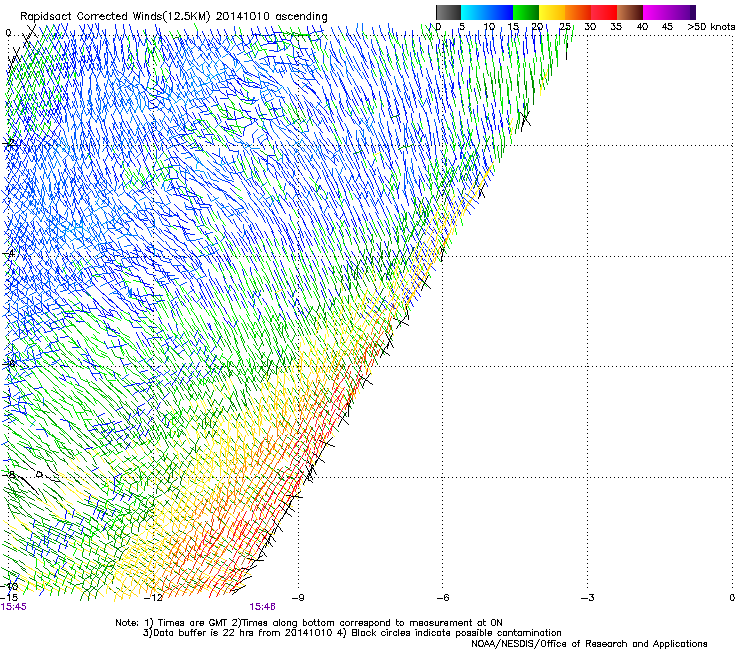The width and height of the screenshot is (740, 650).
Task: Click the purple '15:46' time label
Action: [262, 607]
